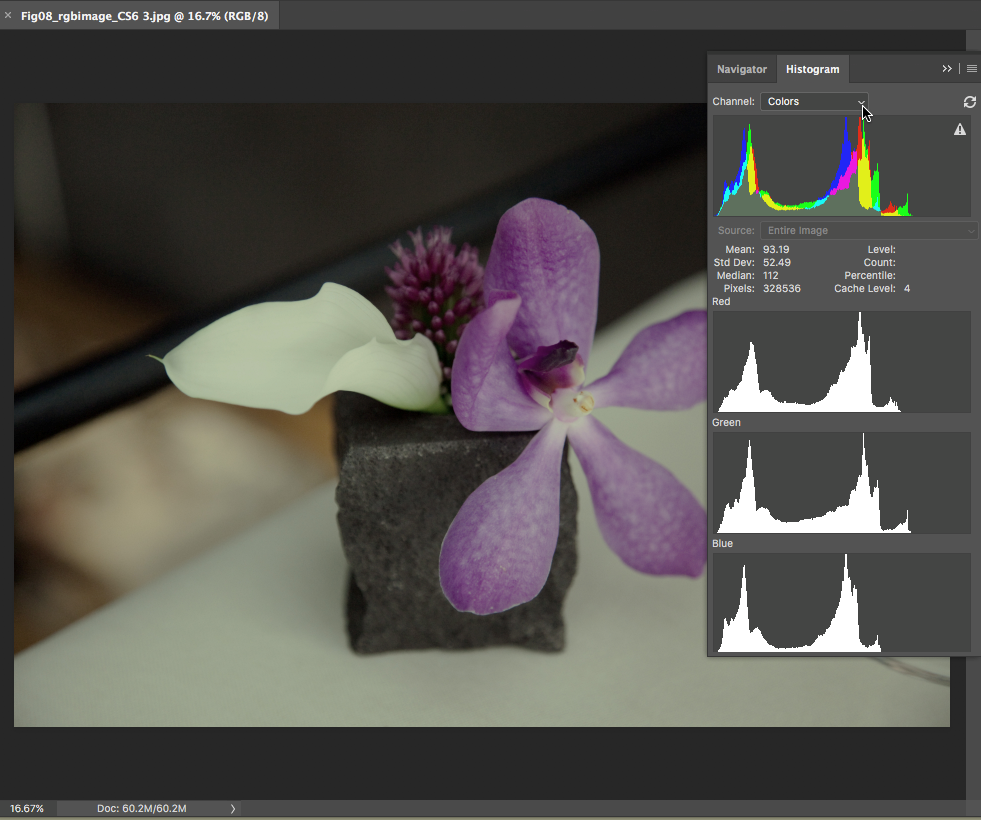Viewport: 981px width, 820px height.
Task: Open the Channel dropdown showing Colors
Action: [x=814, y=102]
